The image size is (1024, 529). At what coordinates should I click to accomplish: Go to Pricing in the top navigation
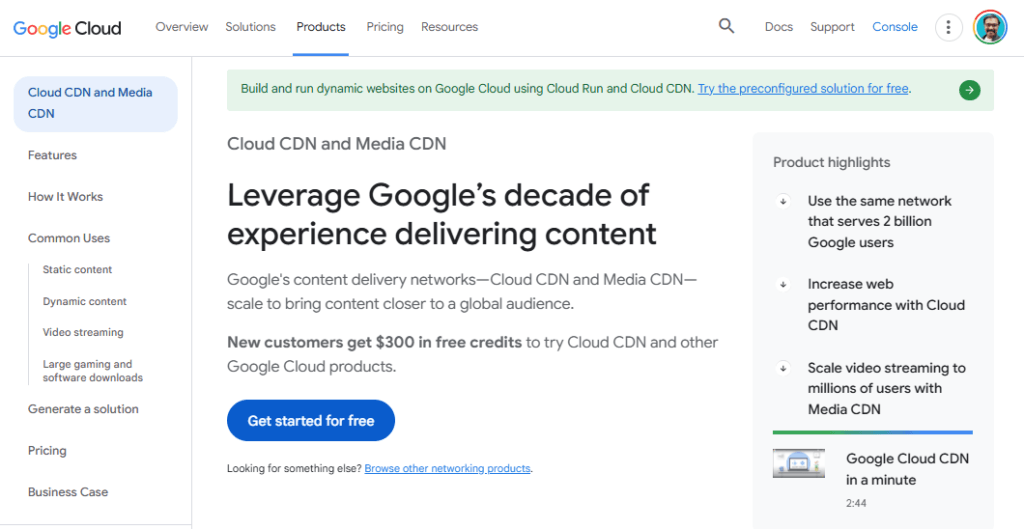coord(385,27)
